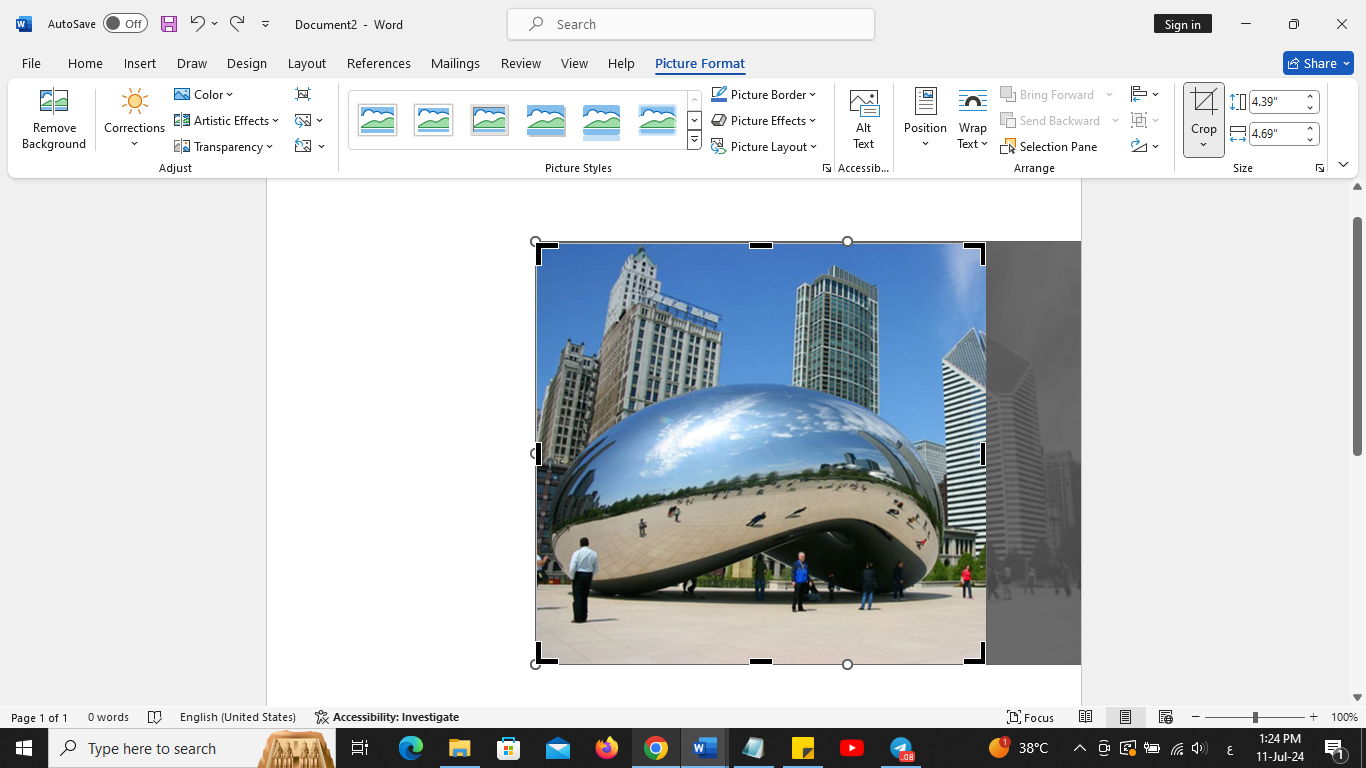Switch to the Home tab
Screen dimensions: 1366x768
coord(85,63)
